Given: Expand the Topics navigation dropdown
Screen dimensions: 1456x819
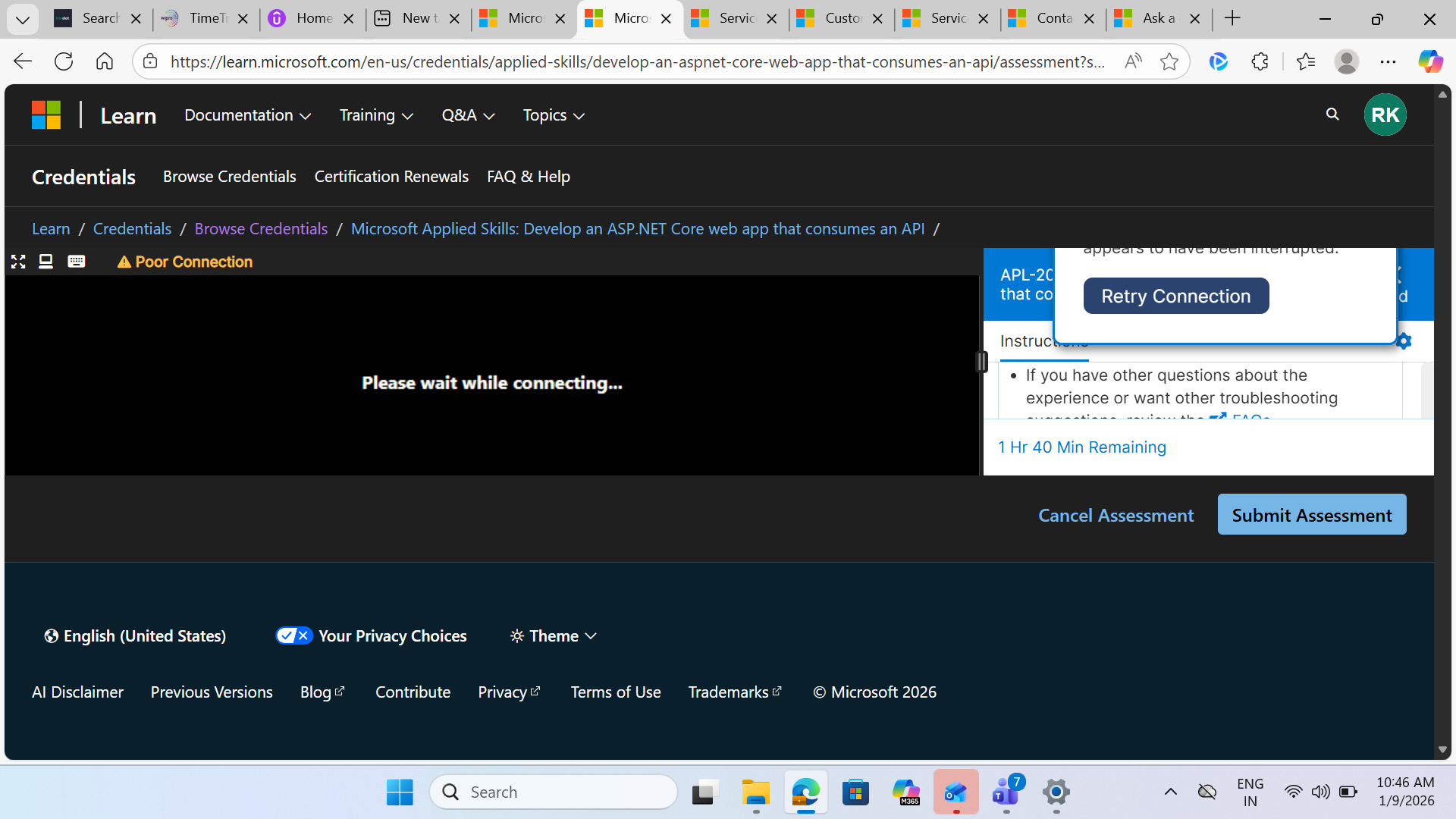Looking at the screenshot, I should [553, 115].
